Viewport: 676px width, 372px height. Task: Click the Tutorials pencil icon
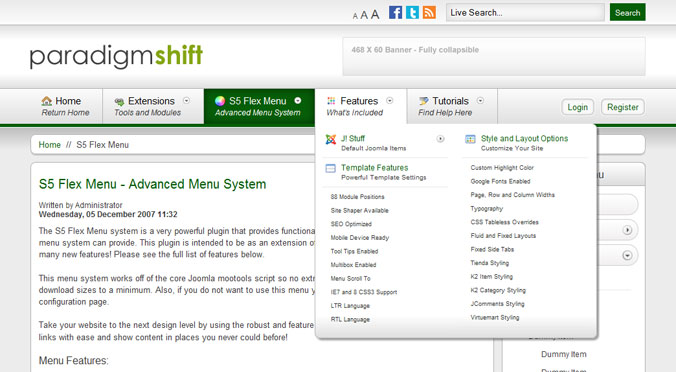[424, 101]
